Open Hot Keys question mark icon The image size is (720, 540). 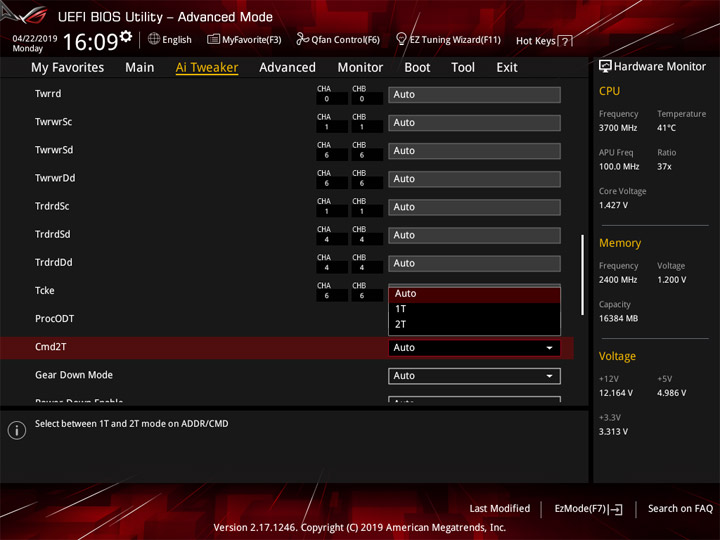click(x=566, y=41)
